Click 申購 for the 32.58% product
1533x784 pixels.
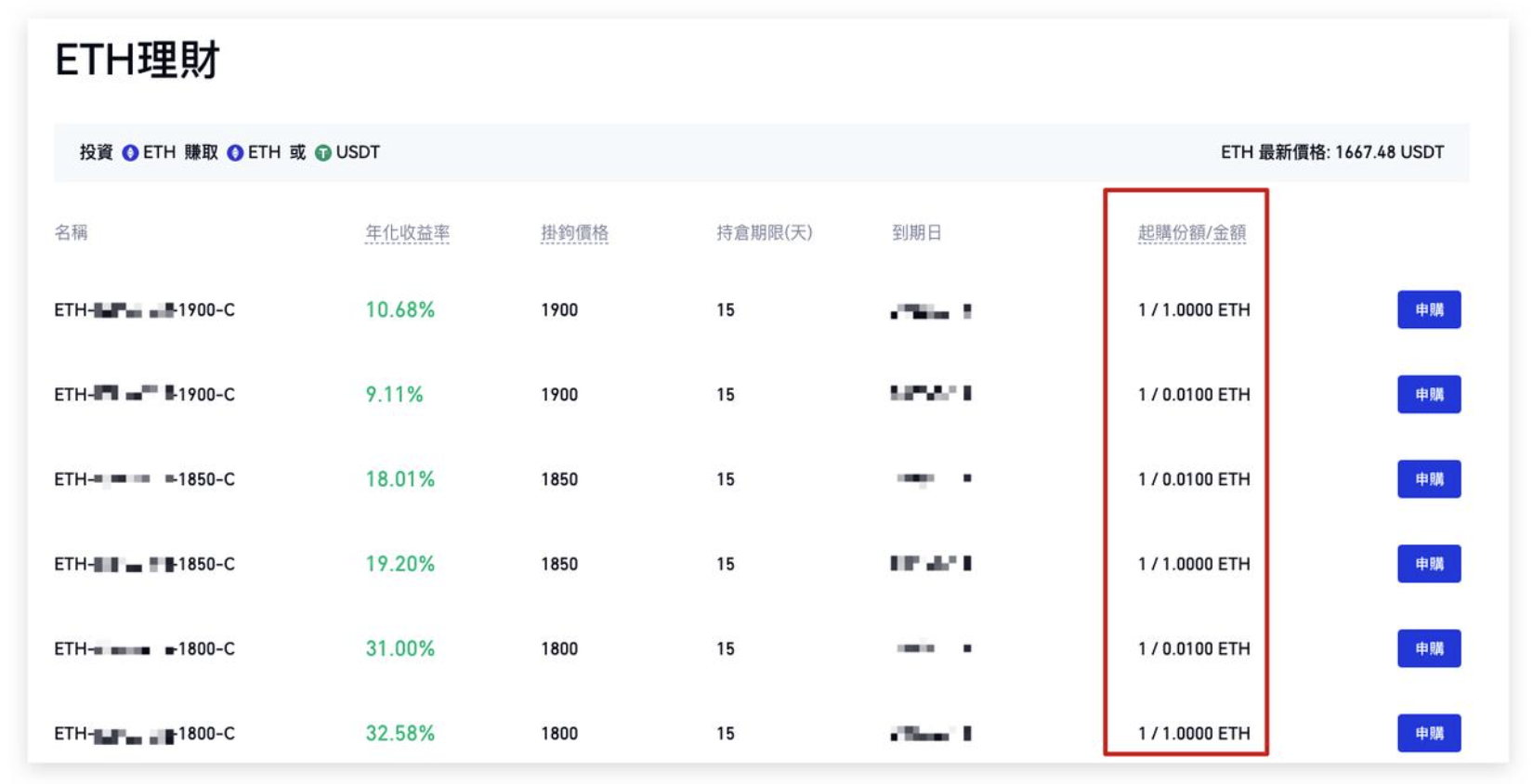[x=1429, y=733]
